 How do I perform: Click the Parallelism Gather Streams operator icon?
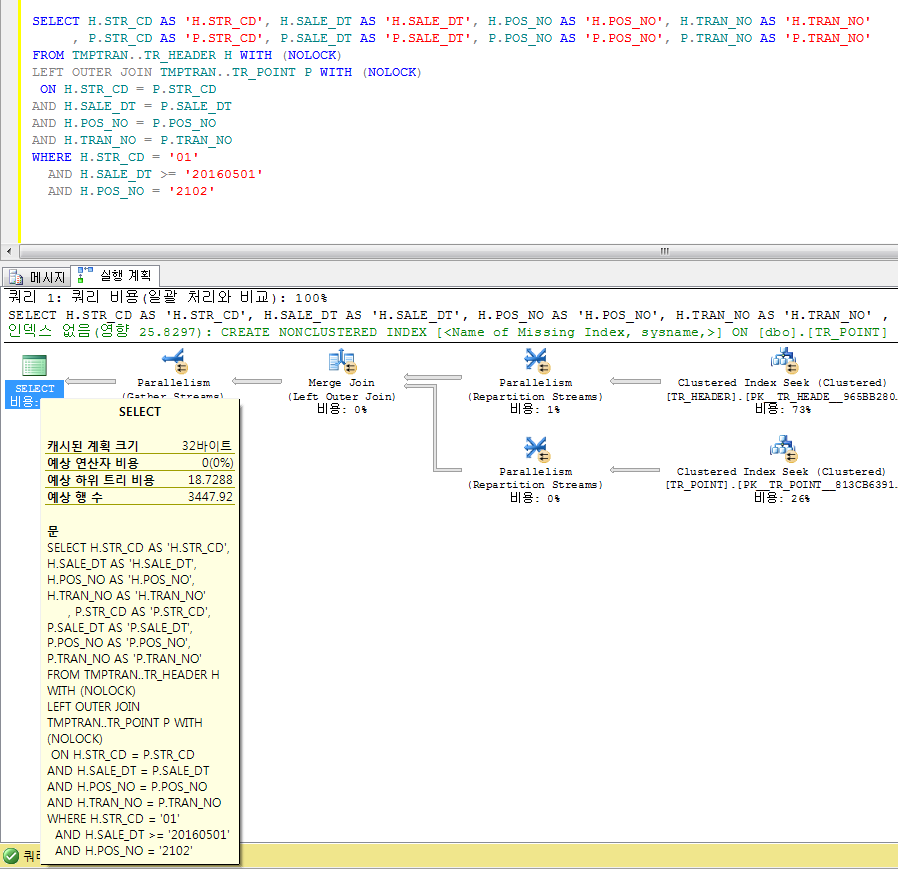174,361
